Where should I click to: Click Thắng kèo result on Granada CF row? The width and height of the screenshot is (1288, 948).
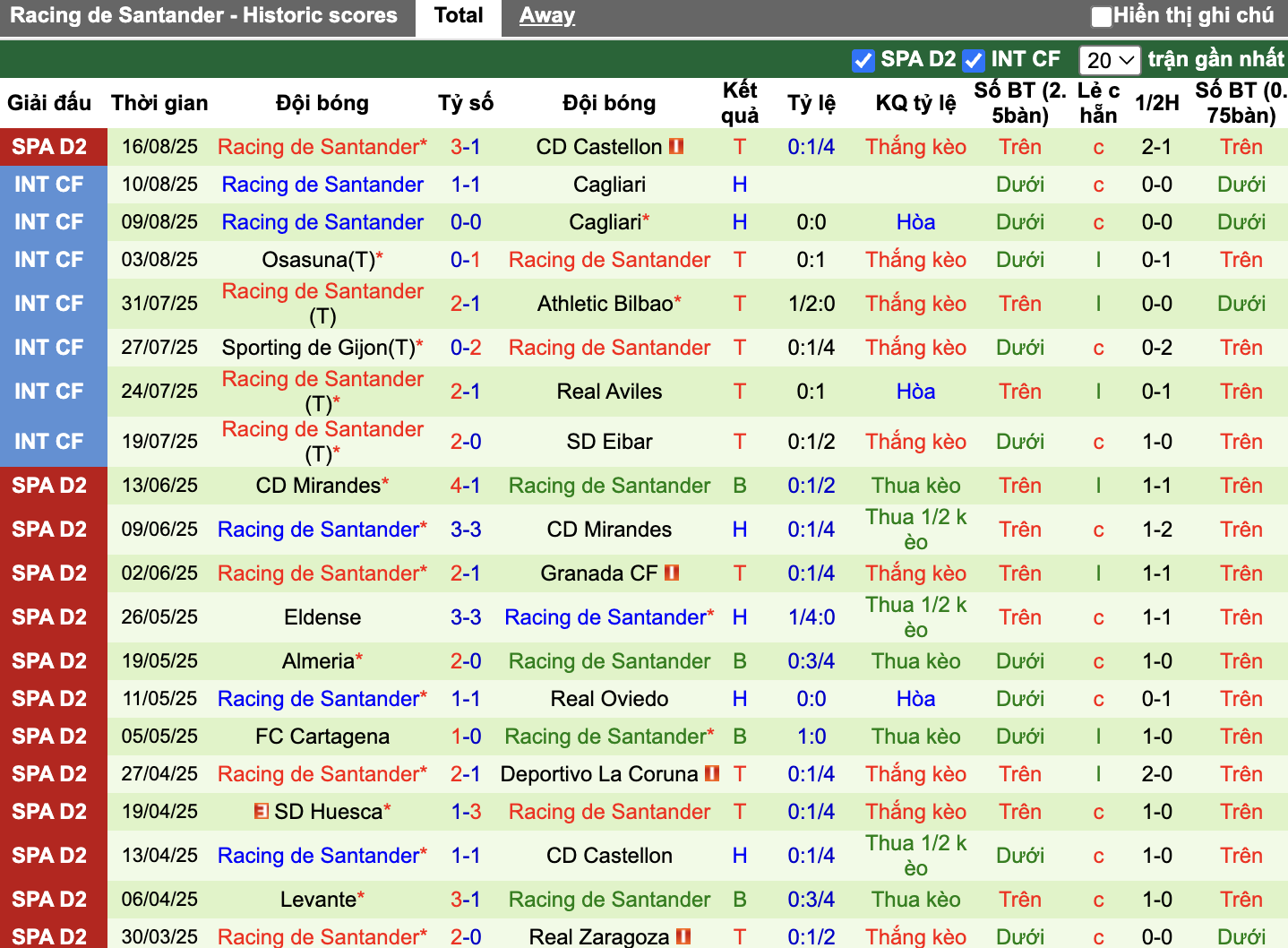coord(915,573)
